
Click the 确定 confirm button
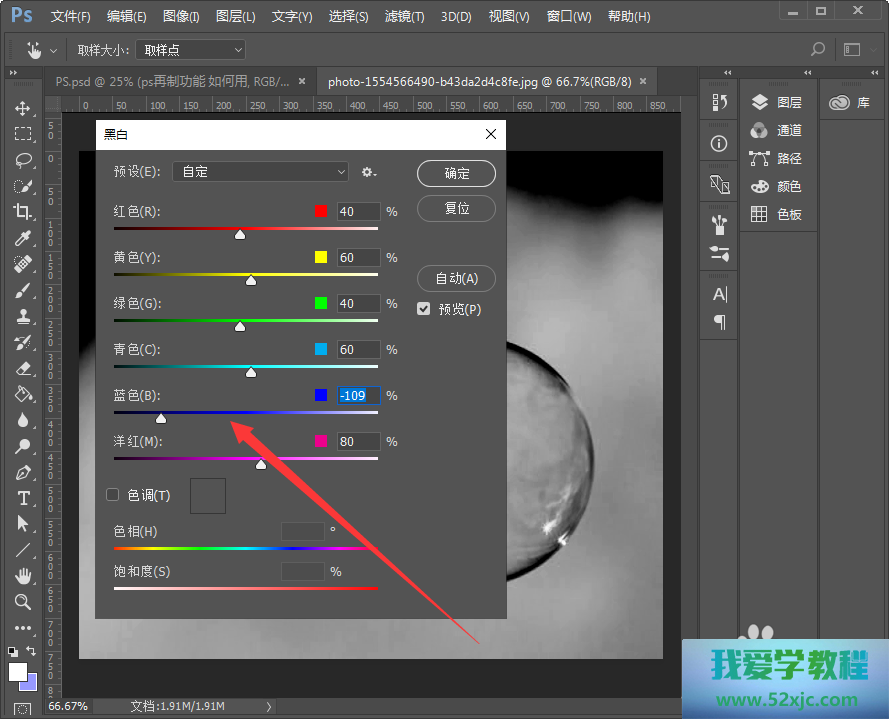(x=456, y=173)
